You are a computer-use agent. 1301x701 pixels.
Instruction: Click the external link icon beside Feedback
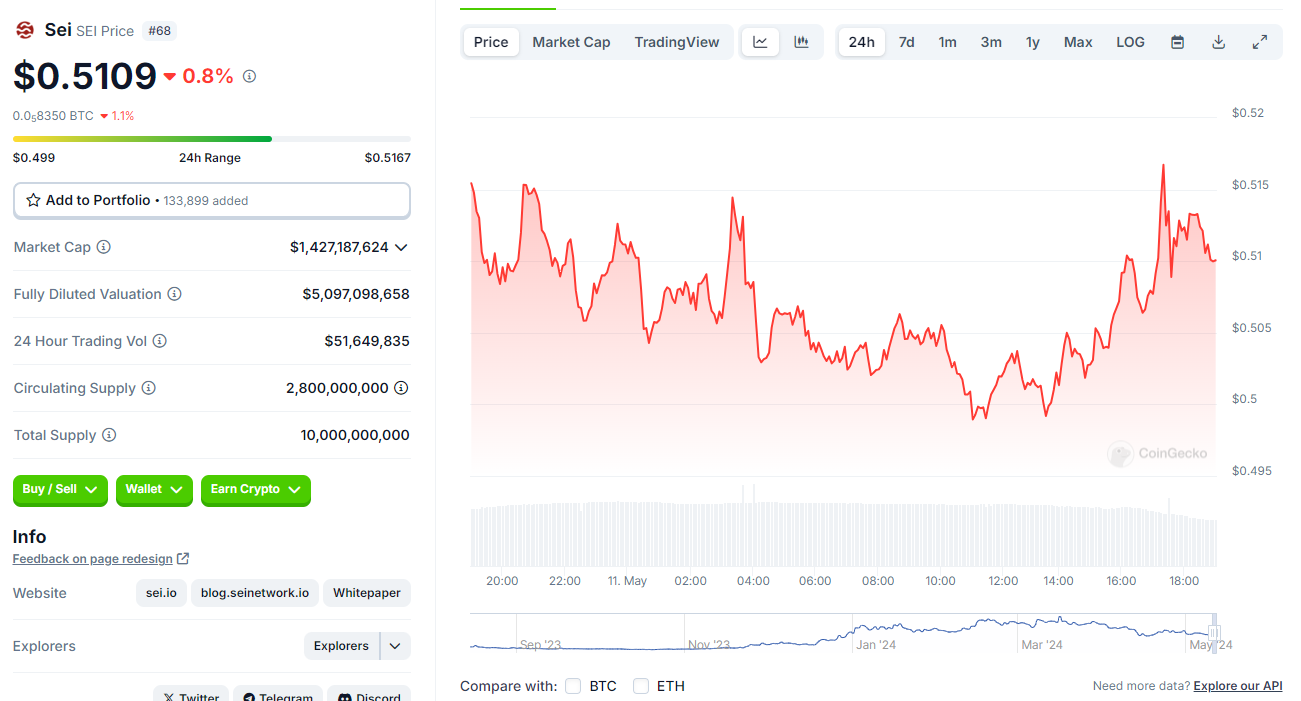pyautogui.click(x=182, y=559)
